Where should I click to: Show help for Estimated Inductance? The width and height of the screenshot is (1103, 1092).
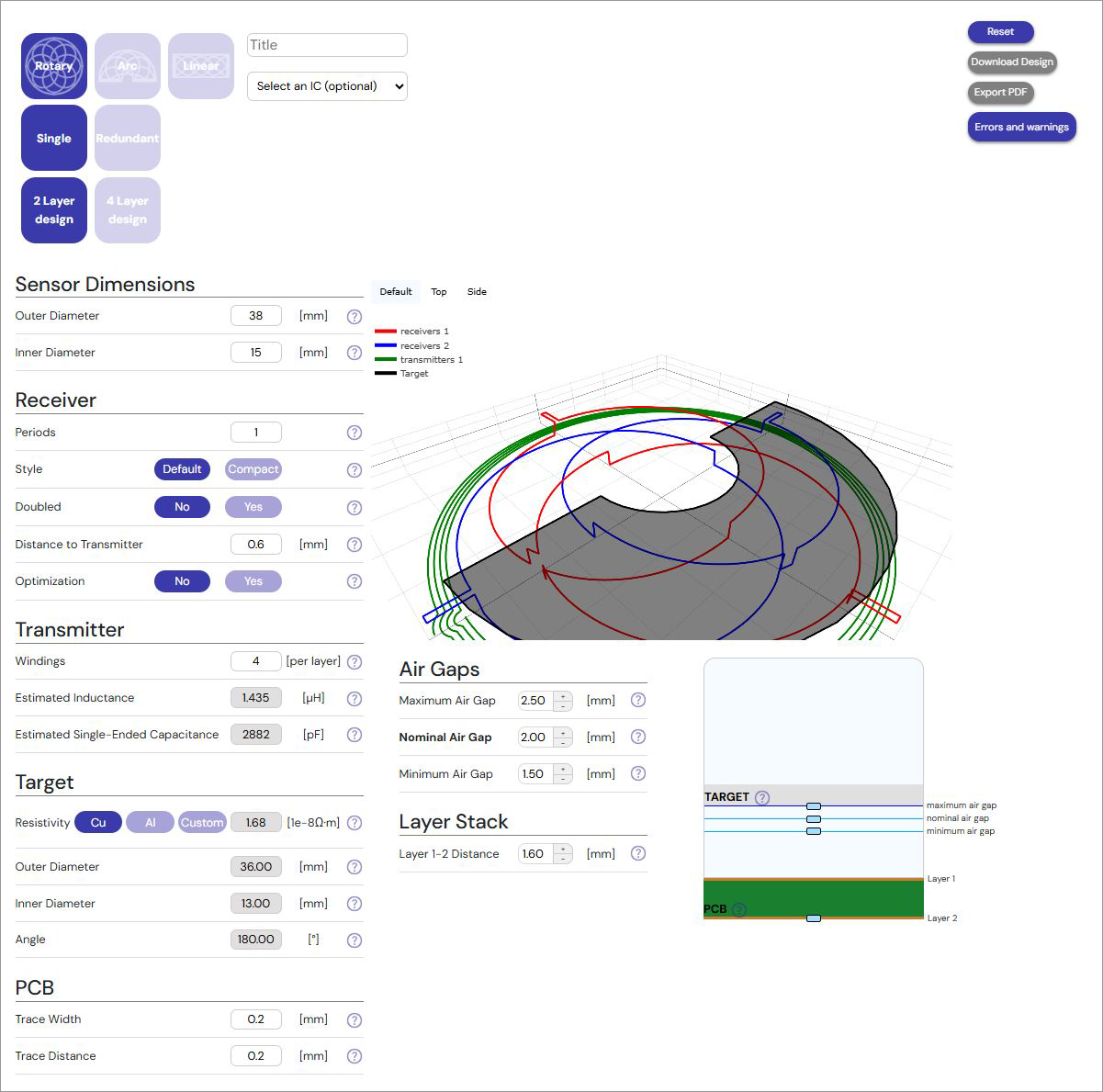point(355,699)
